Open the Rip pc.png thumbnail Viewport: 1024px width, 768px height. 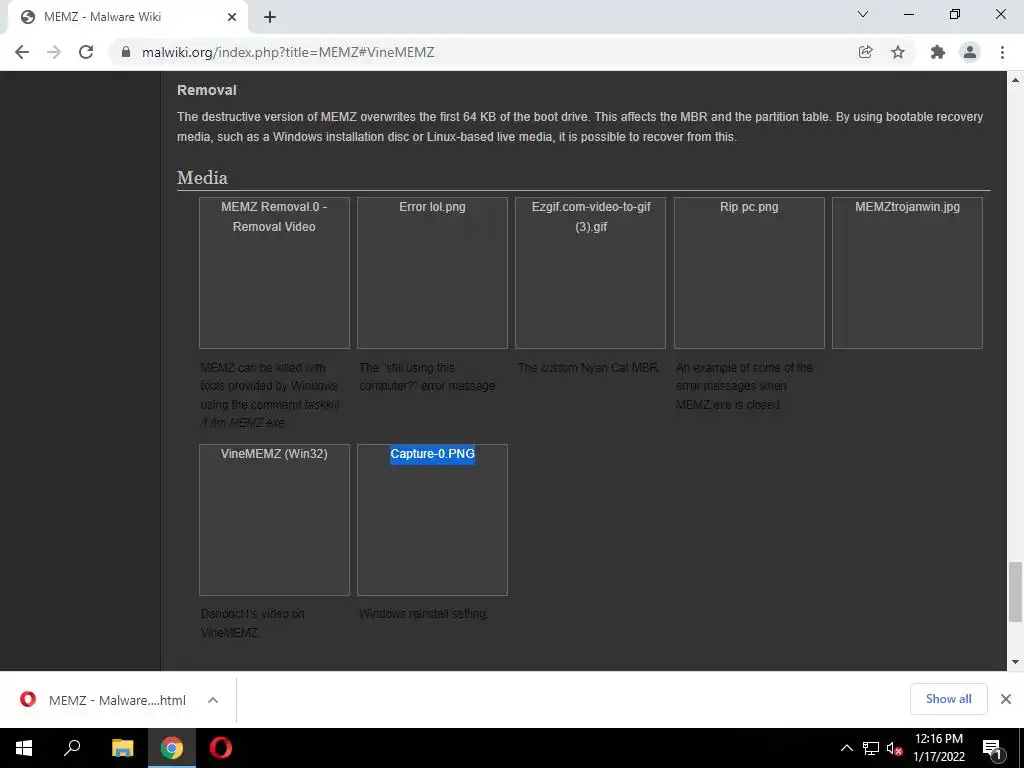749,273
